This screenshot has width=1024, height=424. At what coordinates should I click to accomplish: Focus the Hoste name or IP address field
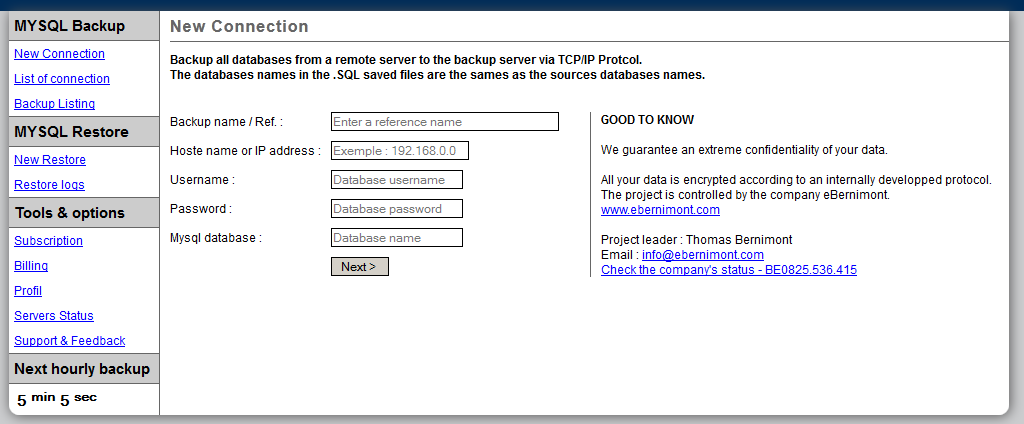tap(399, 151)
